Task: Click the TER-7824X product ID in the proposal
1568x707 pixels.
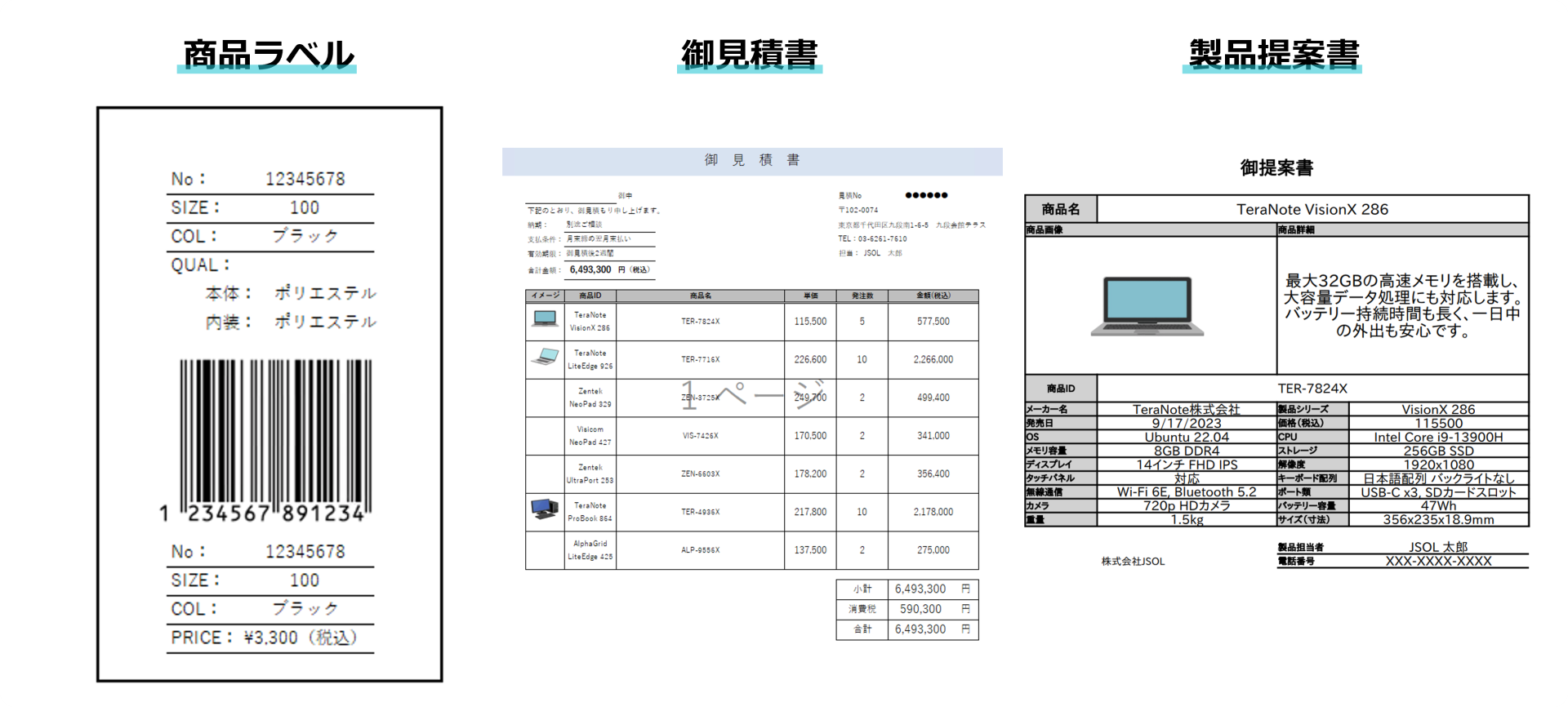Action: click(1312, 389)
